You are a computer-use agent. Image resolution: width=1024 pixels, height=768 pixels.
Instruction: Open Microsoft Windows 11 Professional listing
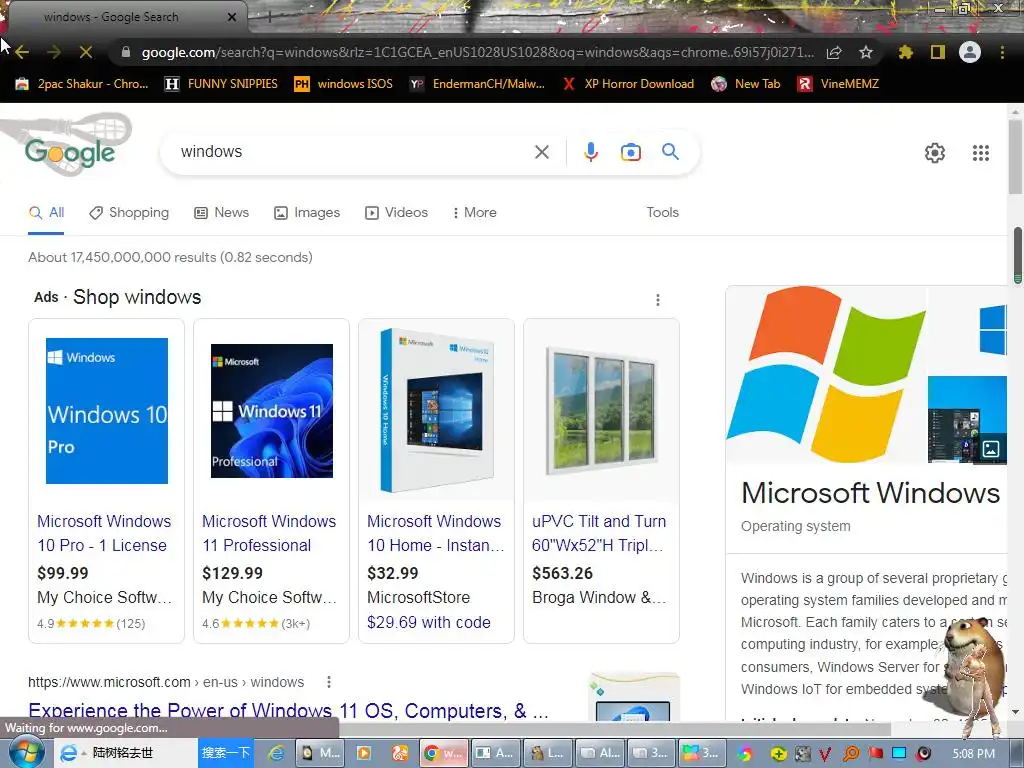pyautogui.click(x=269, y=533)
